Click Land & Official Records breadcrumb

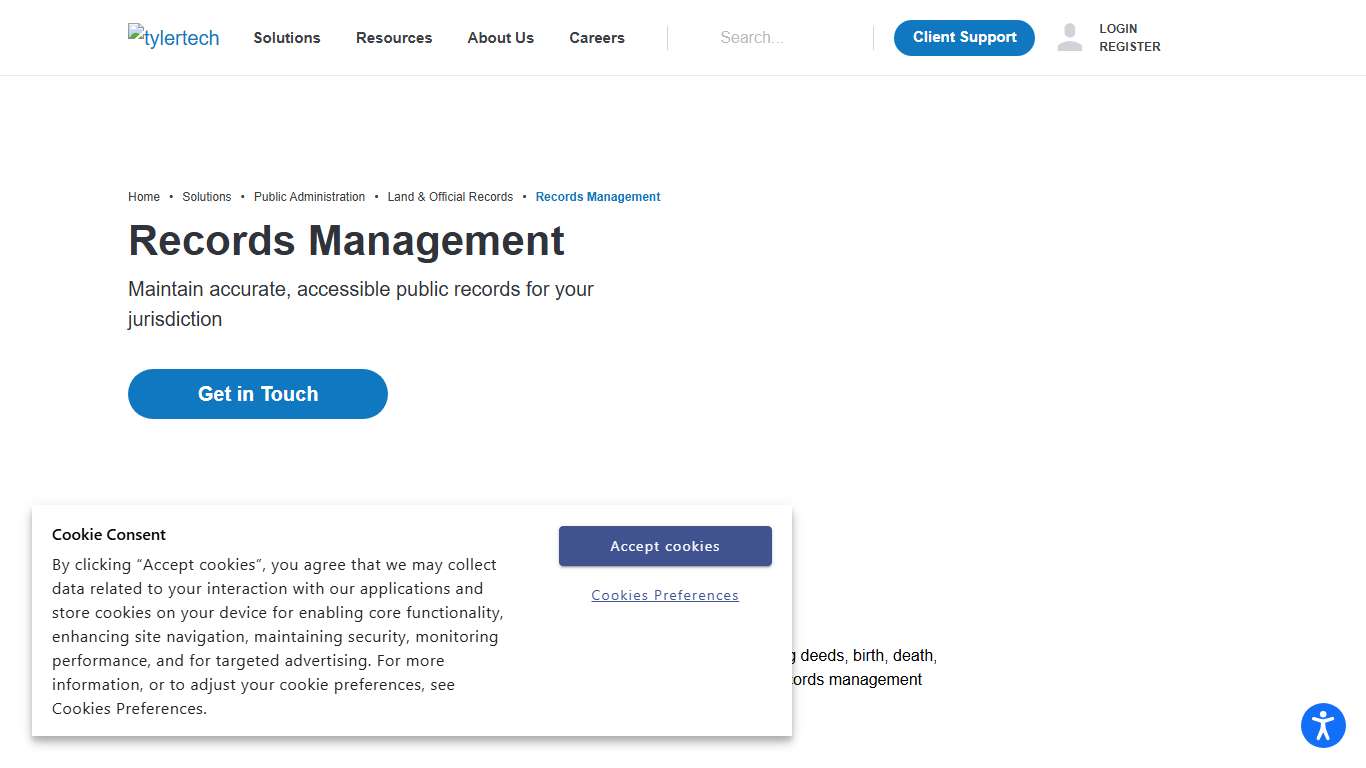[450, 196]
